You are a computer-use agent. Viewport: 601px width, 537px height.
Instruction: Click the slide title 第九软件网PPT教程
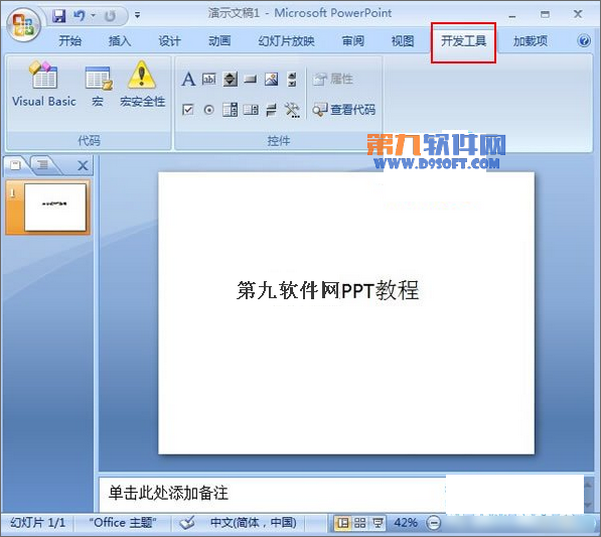(x=328, y=290)
